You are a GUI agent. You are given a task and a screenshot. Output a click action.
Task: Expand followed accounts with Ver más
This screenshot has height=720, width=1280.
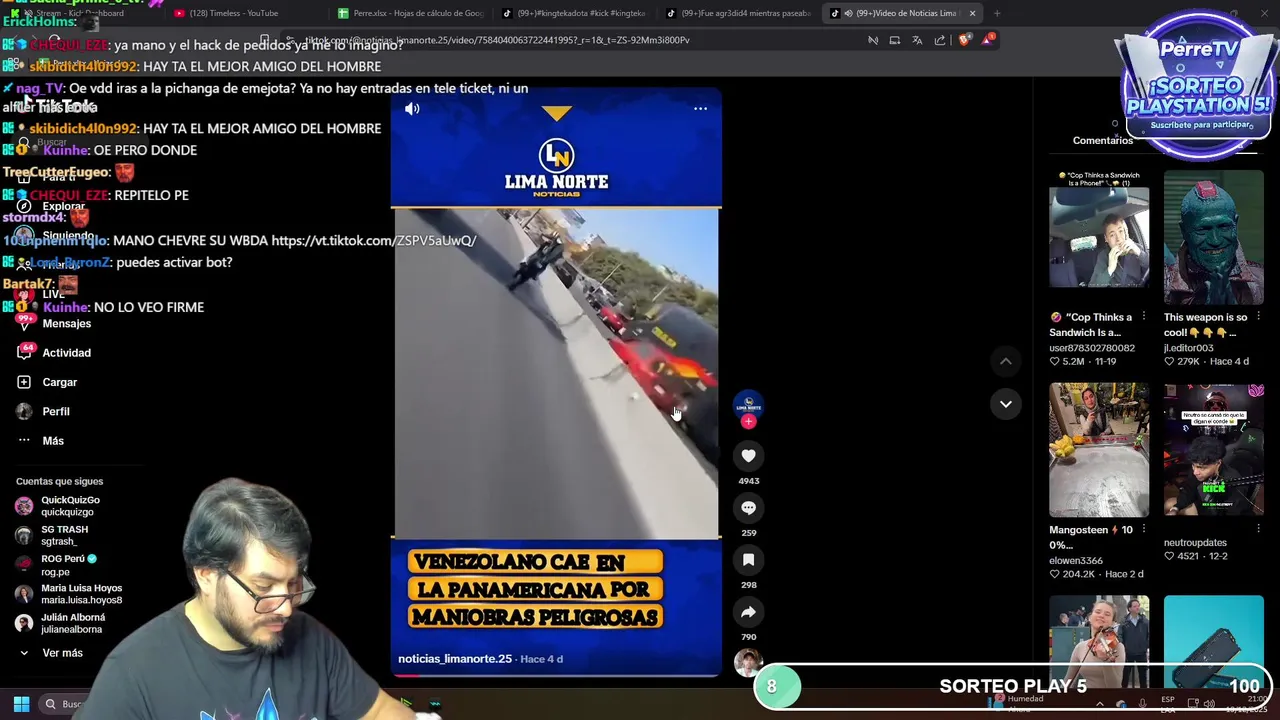pyautogui.click(x=62, y=653)
